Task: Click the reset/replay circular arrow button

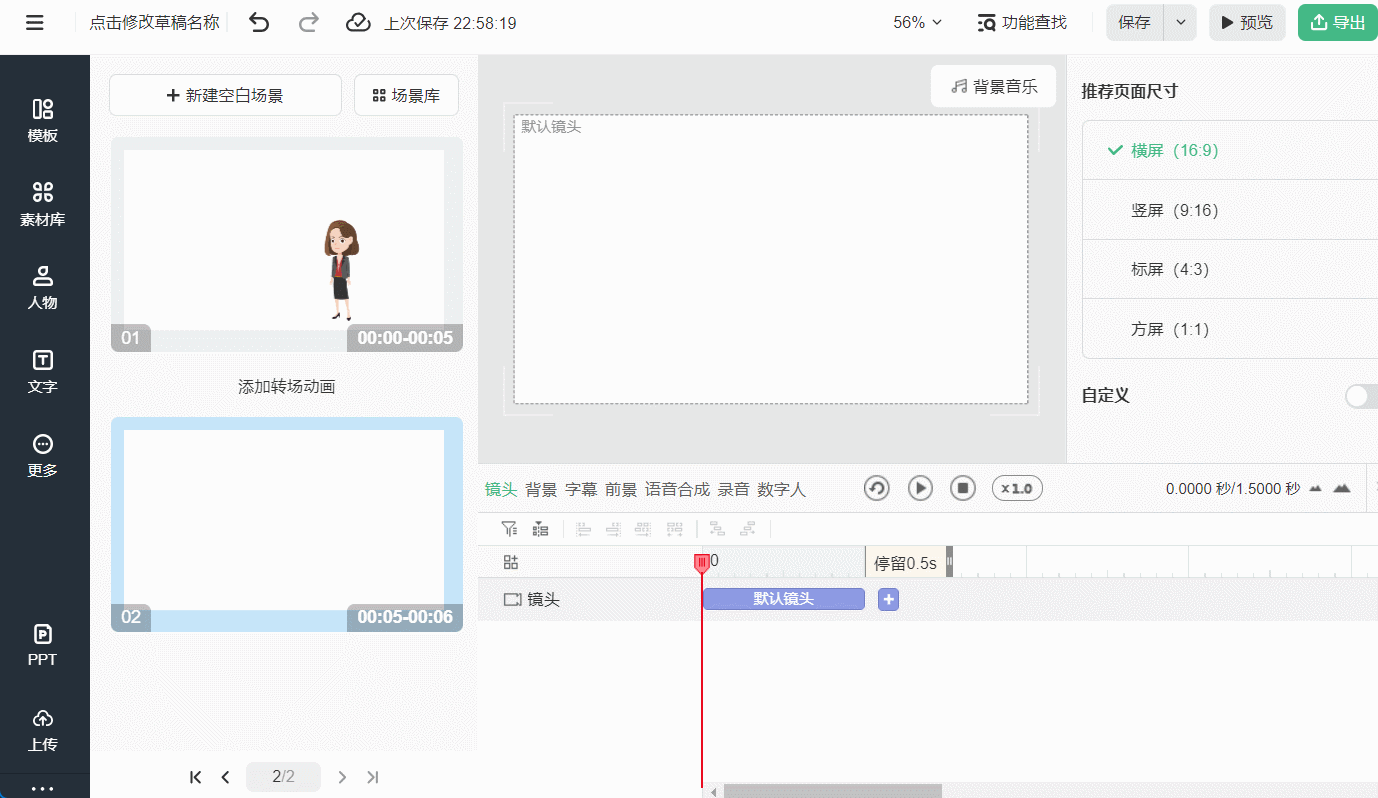Action: click(x=877, y=488)
